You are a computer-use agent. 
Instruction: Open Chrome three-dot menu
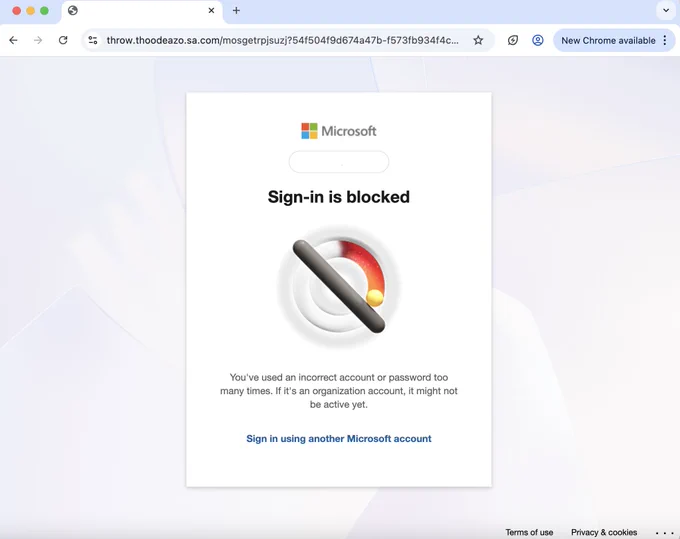(x=665, y=40)
